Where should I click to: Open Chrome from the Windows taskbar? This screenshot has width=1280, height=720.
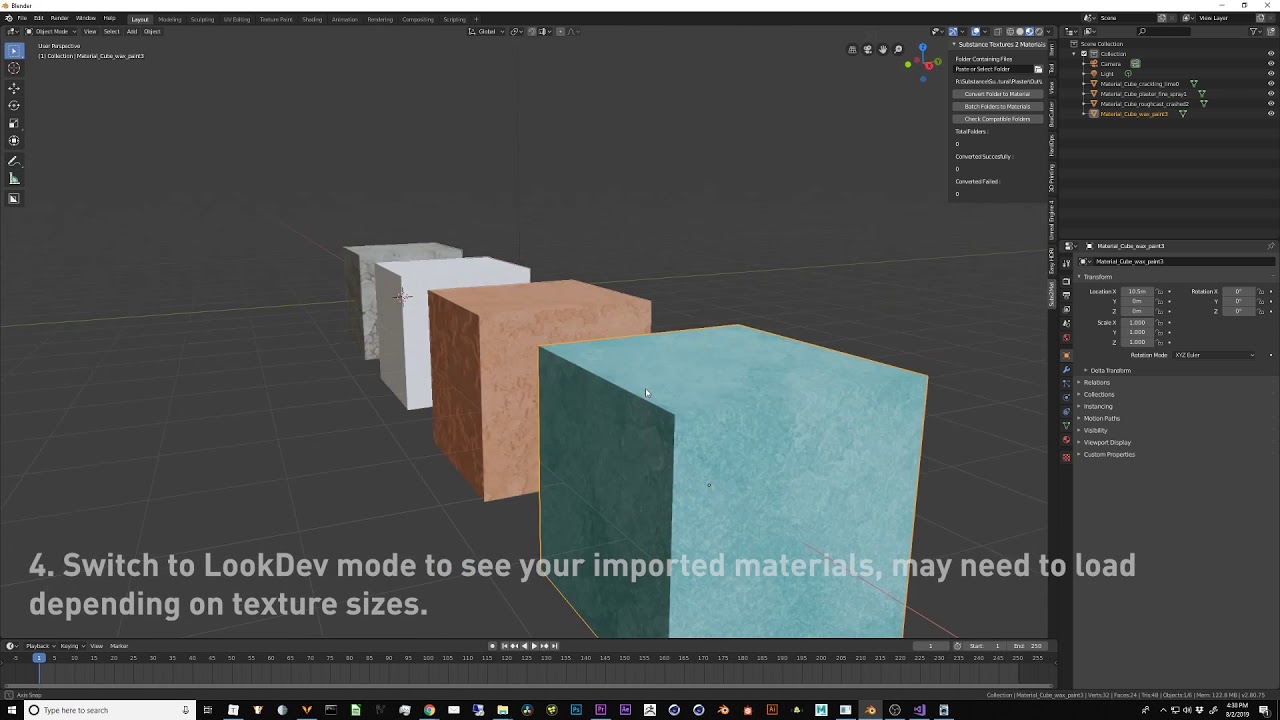point(429,710)
